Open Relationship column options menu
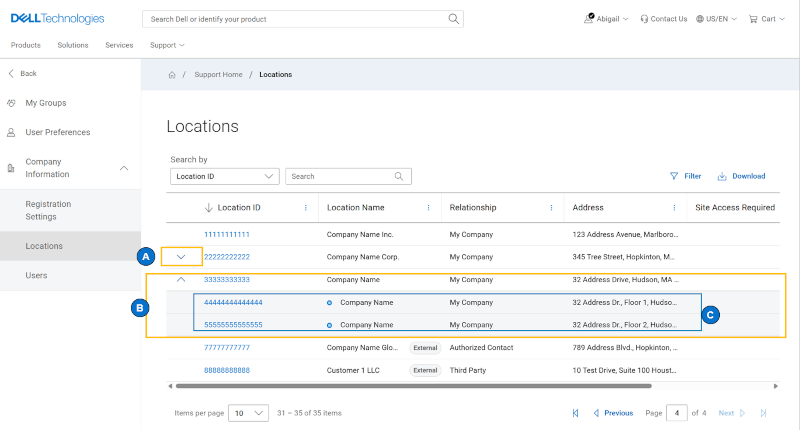The height and width of the screenshot is (430, 800). point(552,208)
